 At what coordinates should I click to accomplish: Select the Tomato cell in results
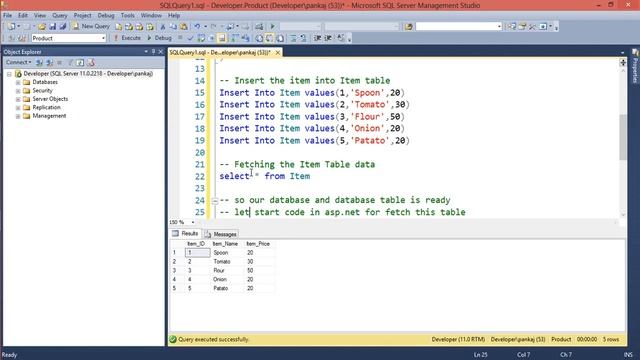click(x=227, y=262)
